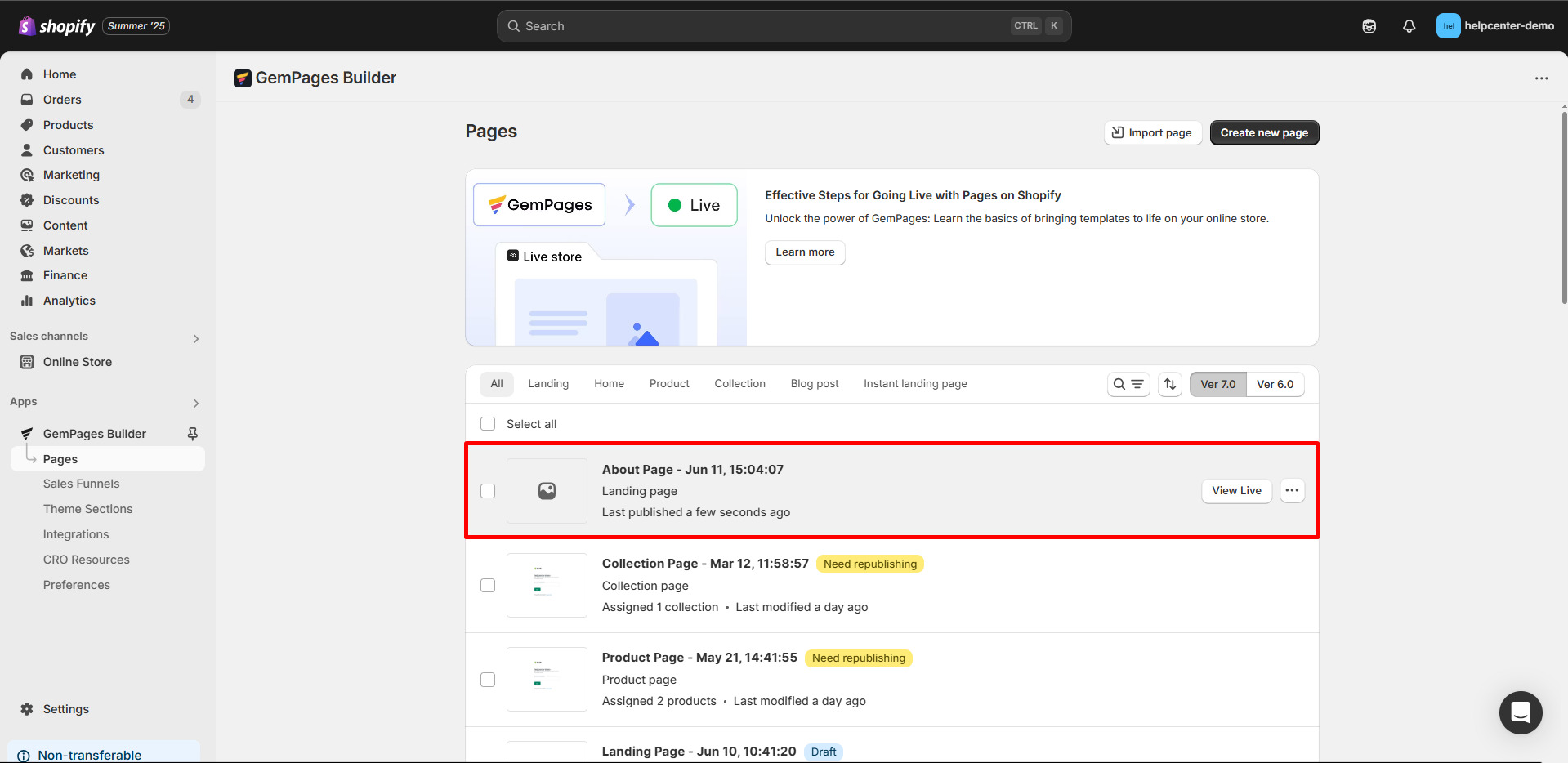Switch to the Landing tab

coord(547,384)
